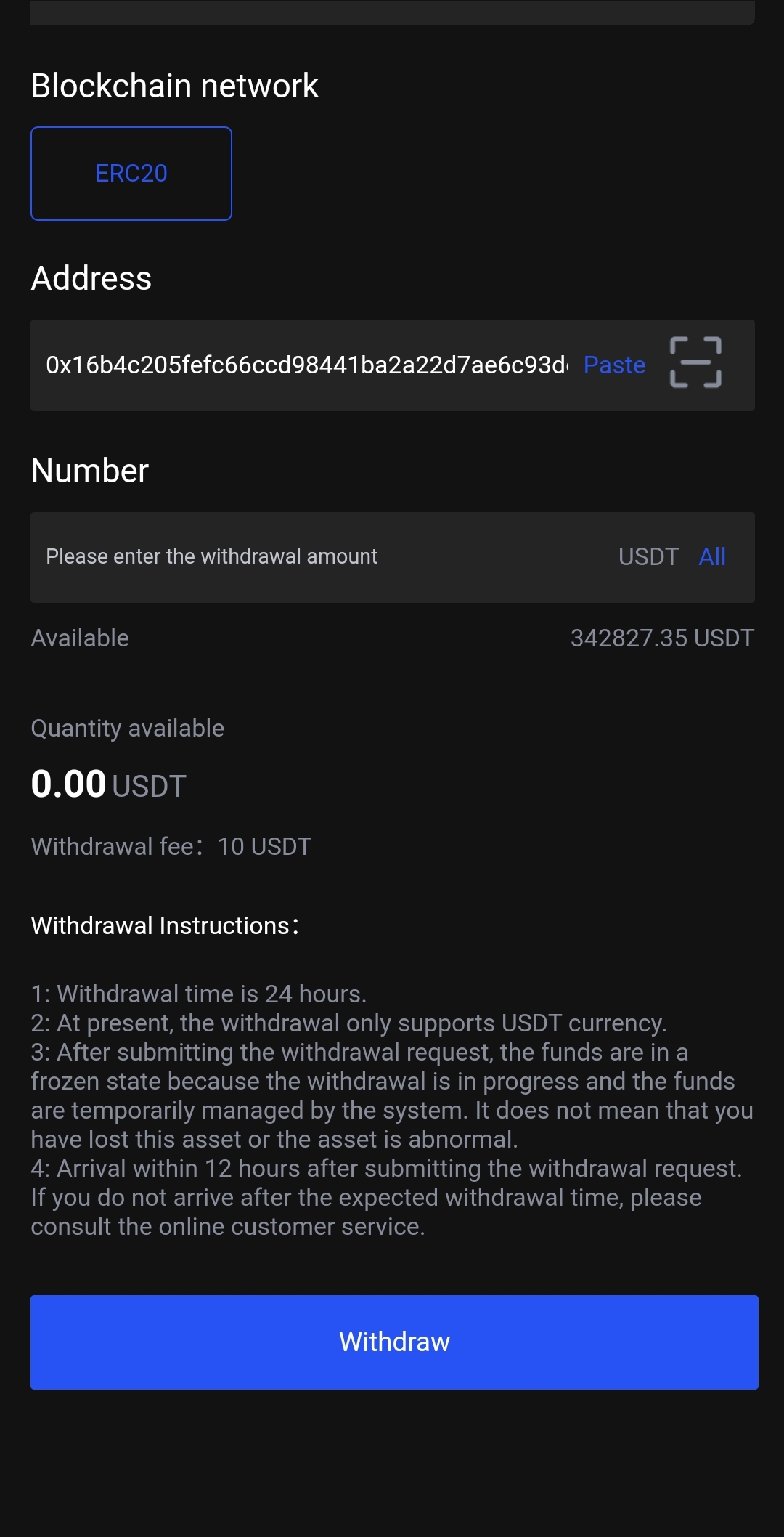Tap the partially visible field at top

pyautogui.click(x=392, y=12)
